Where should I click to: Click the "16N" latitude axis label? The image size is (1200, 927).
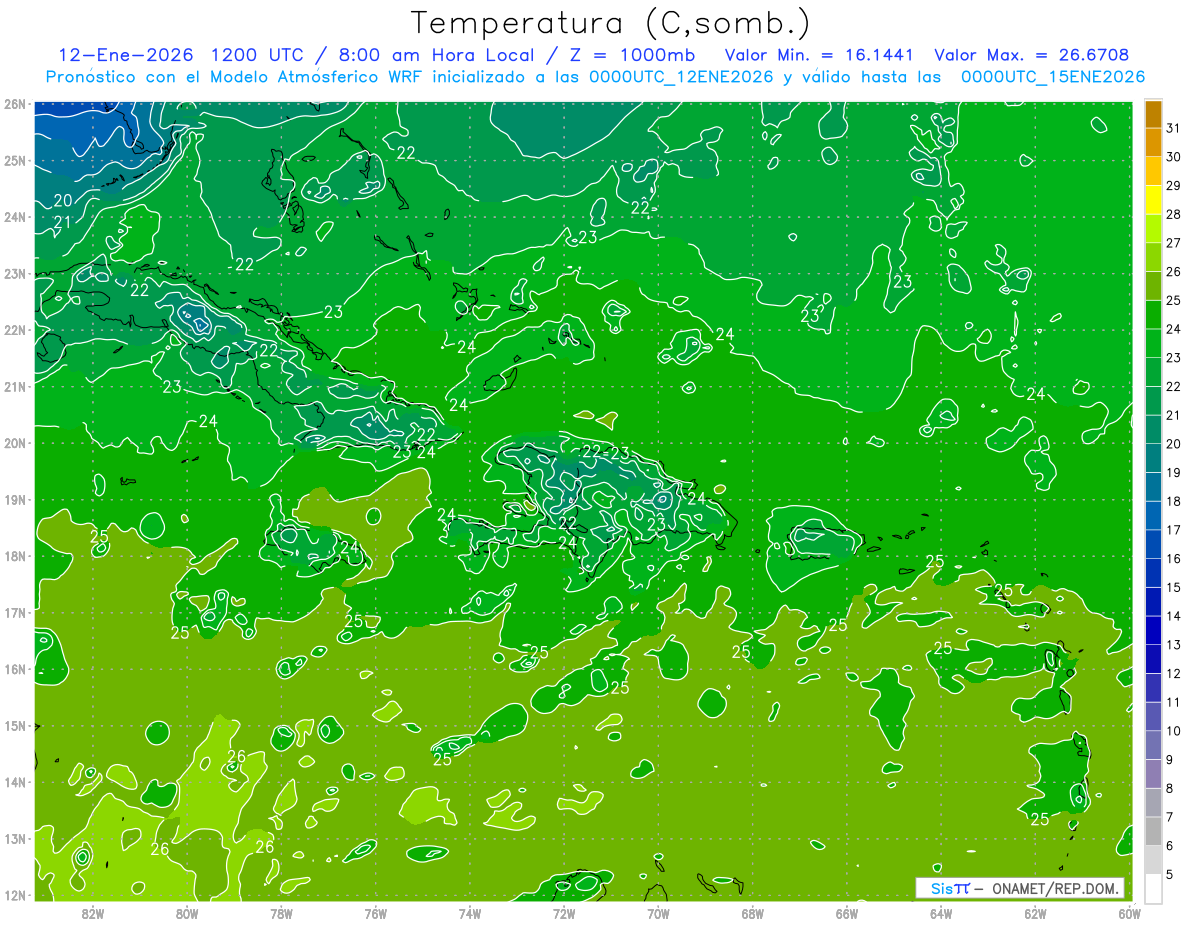click(15, 669)
